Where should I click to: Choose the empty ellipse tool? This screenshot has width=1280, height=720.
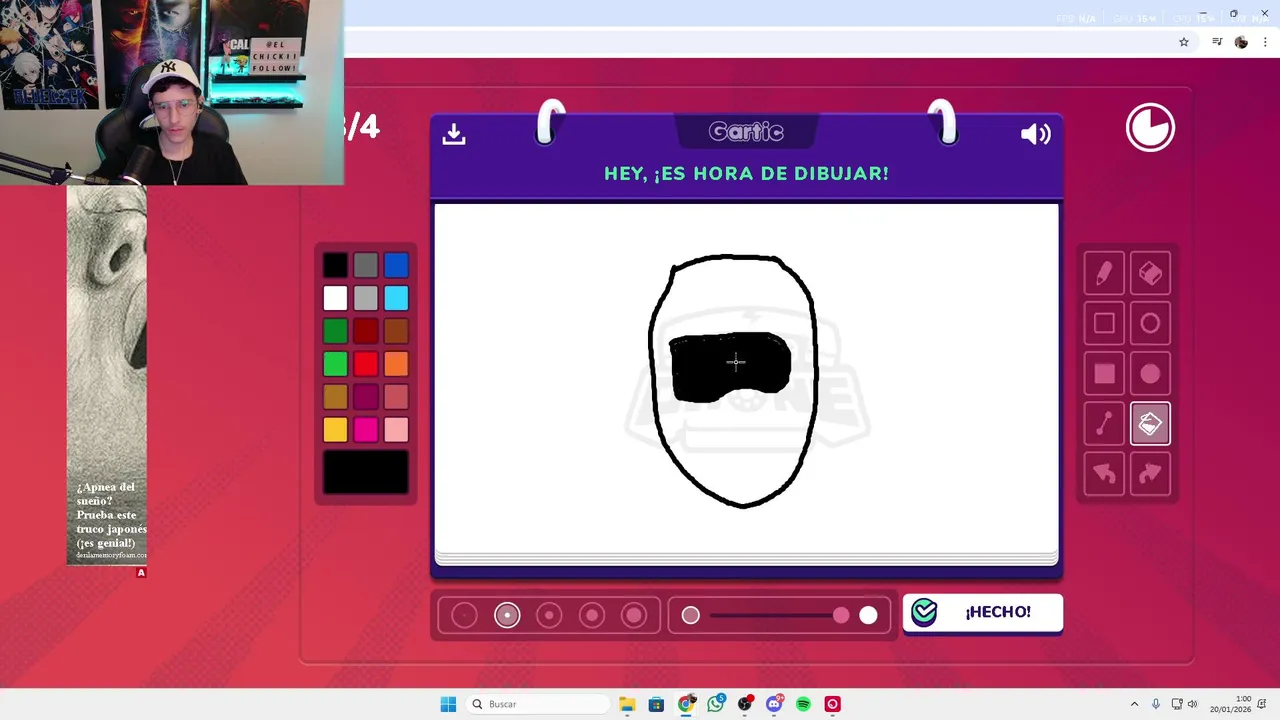point(1150,323)
